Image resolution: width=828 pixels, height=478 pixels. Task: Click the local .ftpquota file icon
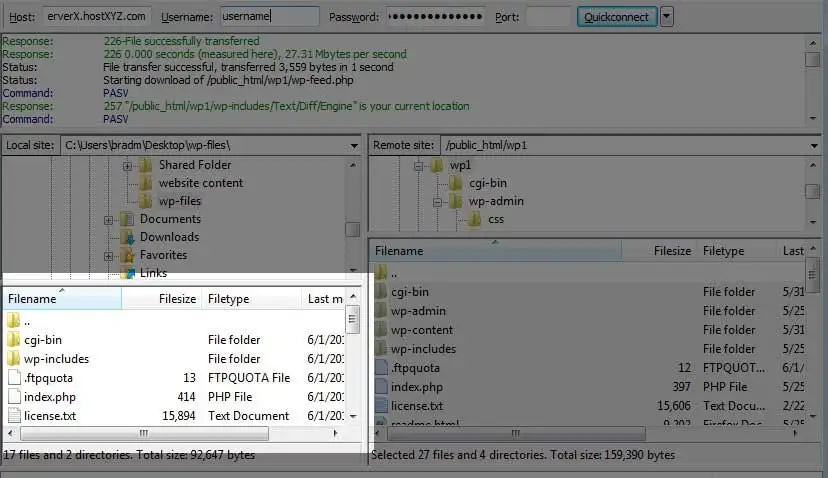pyautogui.click(x=15, y=378)
